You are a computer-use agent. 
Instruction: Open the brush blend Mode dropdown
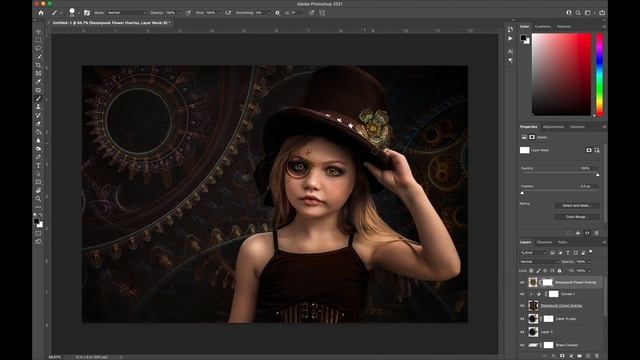tap(127, 13)
